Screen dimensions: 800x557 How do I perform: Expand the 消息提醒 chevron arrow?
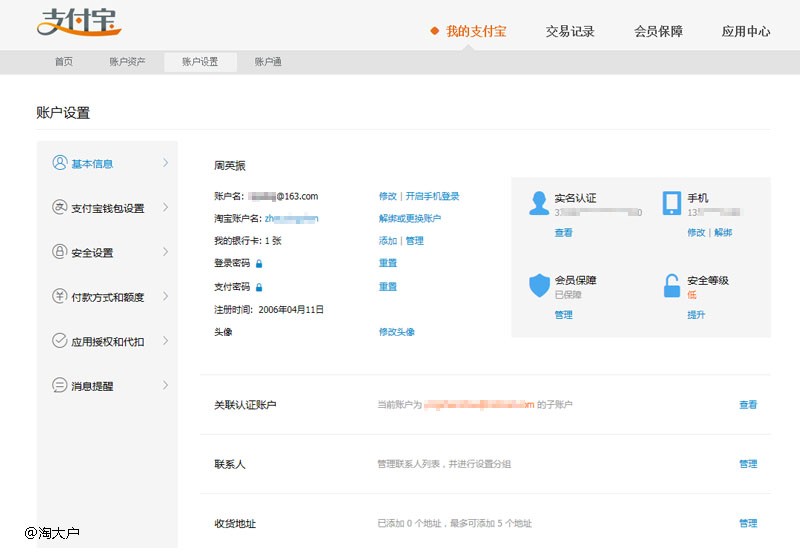(x=165, y=385)
